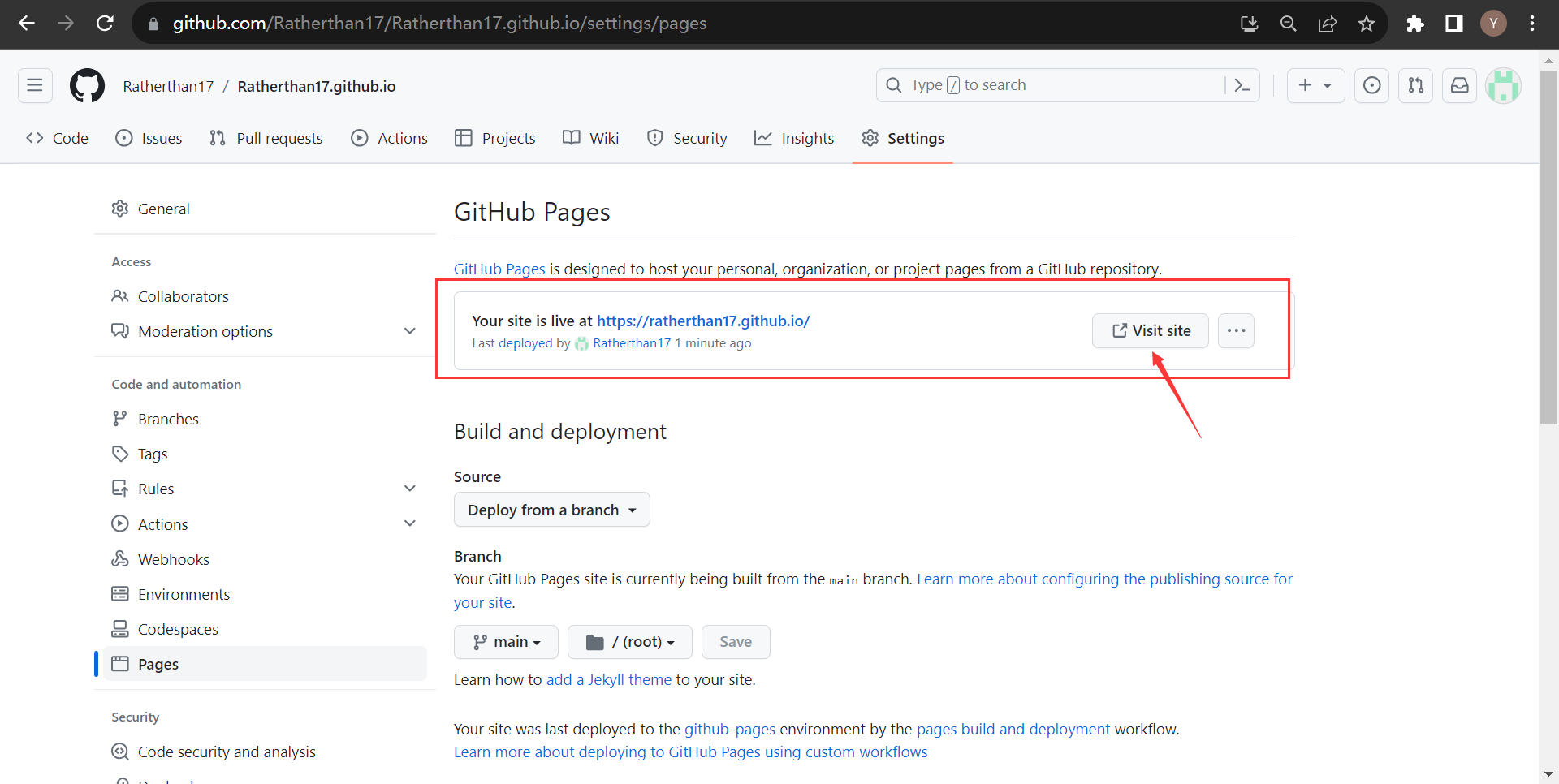Go to GitHub homepage via Octocat logo
The width and height of the screenshot is (1559, 784).
point(87,85)
